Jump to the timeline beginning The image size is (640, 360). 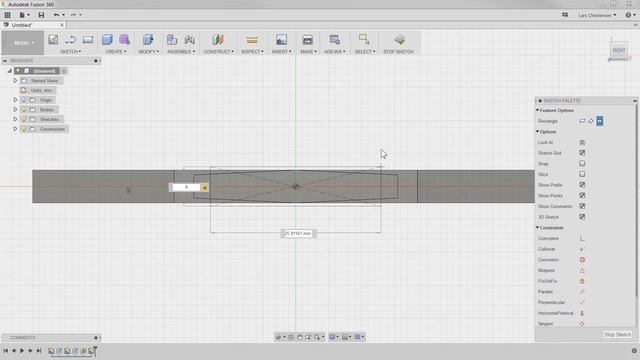[x=5, y=351]
